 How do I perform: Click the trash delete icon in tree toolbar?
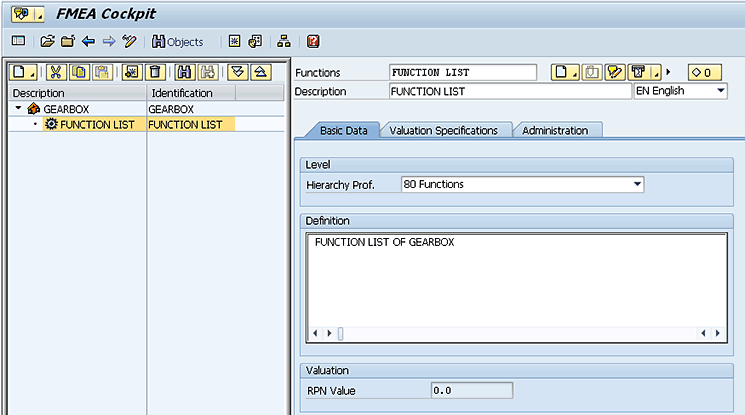pos(155,72)
